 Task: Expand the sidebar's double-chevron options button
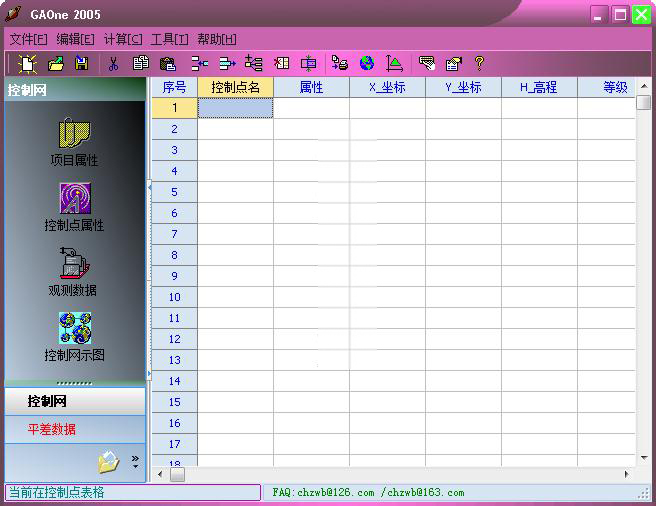135,461
